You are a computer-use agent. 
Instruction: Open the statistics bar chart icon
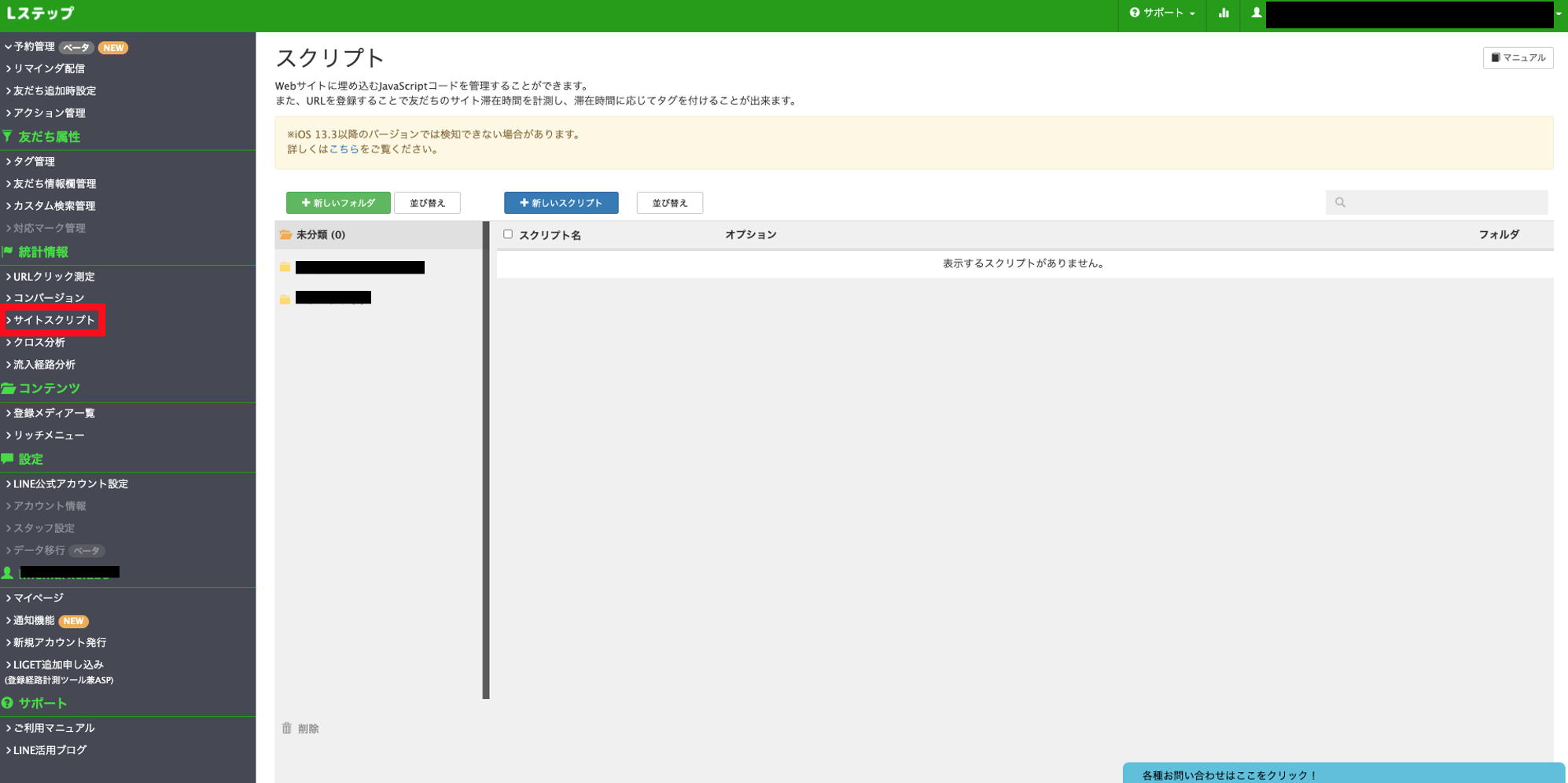[1224, 13]
